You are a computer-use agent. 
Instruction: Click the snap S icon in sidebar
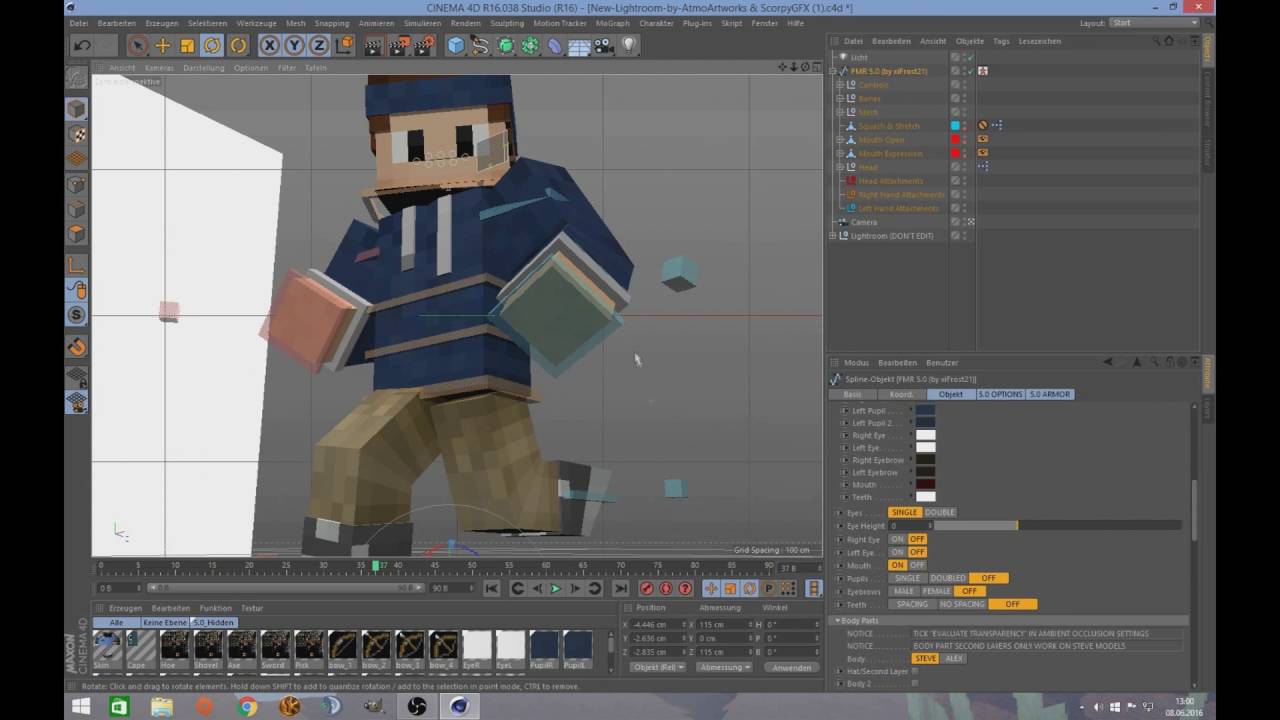pos(77,315)
